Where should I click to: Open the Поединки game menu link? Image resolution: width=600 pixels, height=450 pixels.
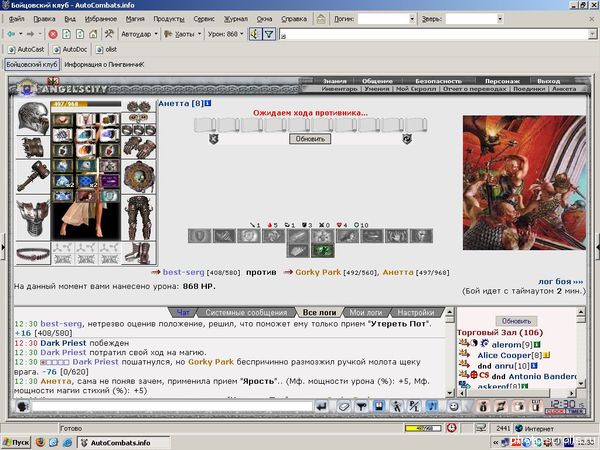(x=529, y=89)
